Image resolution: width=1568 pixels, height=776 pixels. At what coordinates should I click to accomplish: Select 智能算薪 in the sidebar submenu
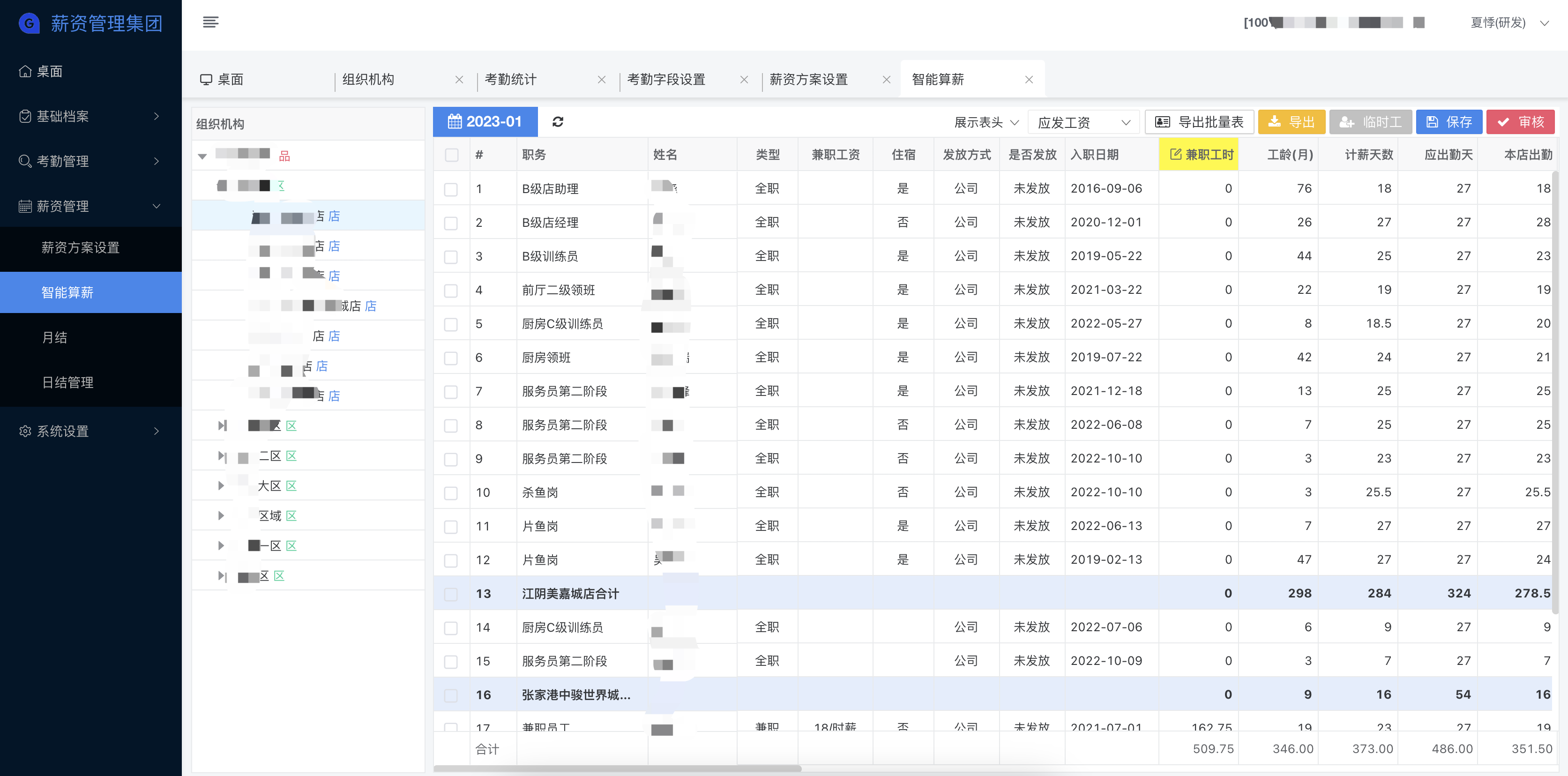coord(91,293)
